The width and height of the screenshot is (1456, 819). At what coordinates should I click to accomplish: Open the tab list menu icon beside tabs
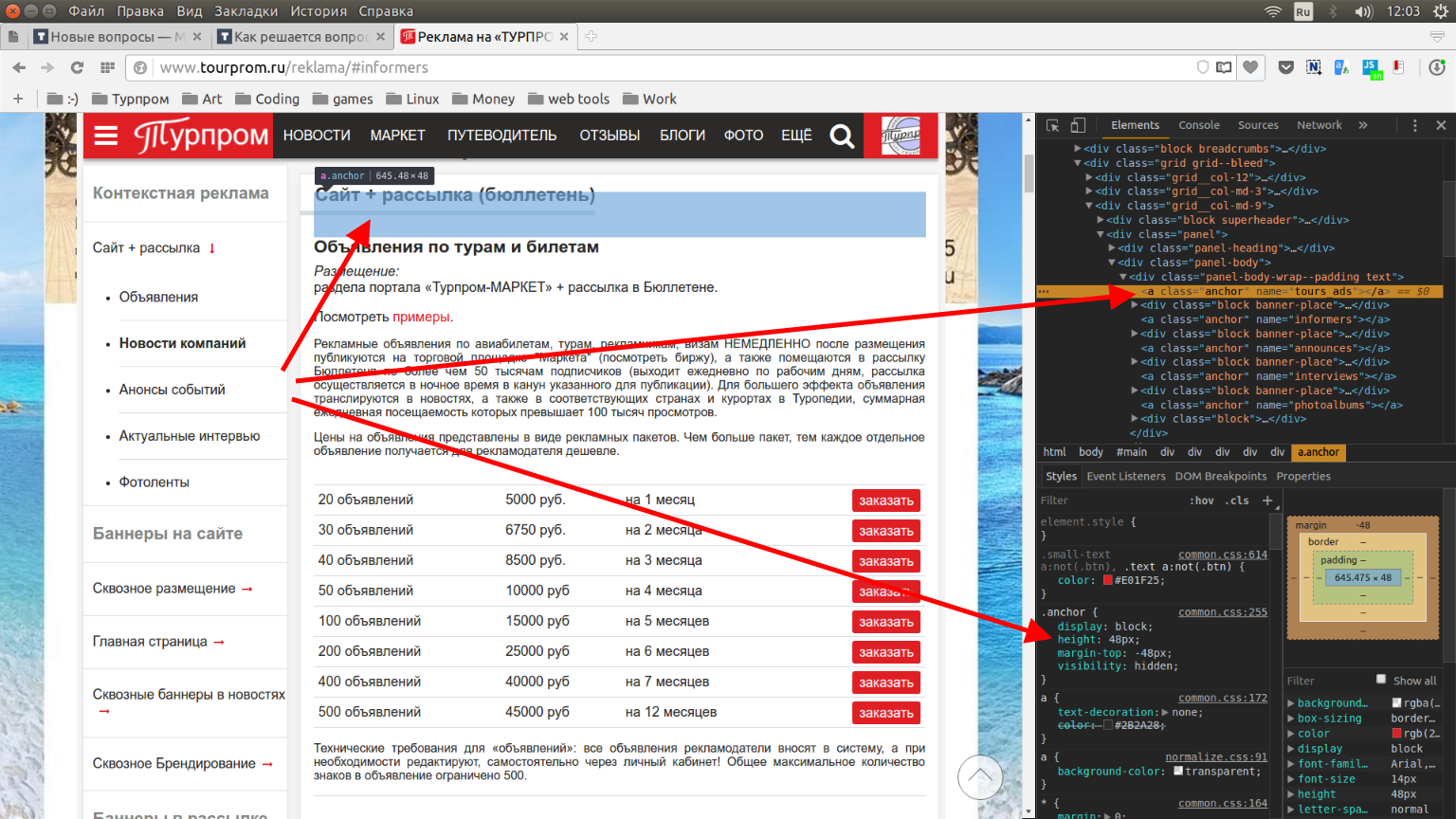point(1437,36)
